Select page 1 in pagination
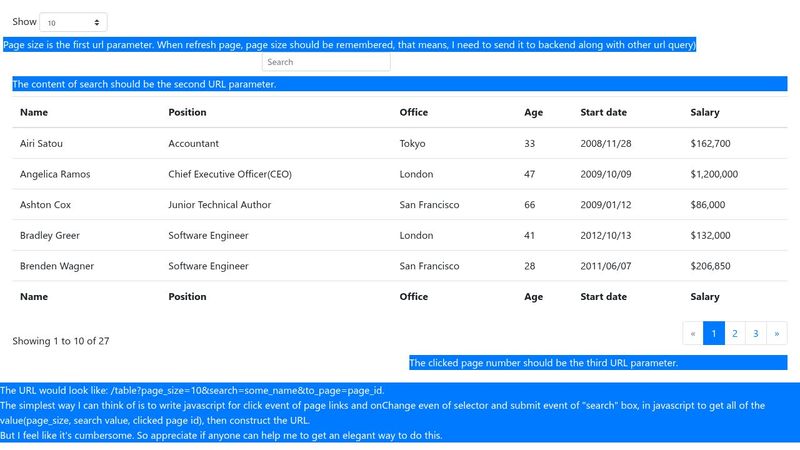This screenshot has height=450, width=800. tap(714, 333)
